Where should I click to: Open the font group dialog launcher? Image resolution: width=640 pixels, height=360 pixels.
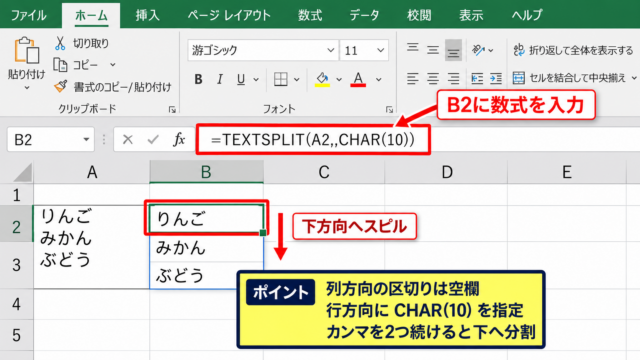389,109
